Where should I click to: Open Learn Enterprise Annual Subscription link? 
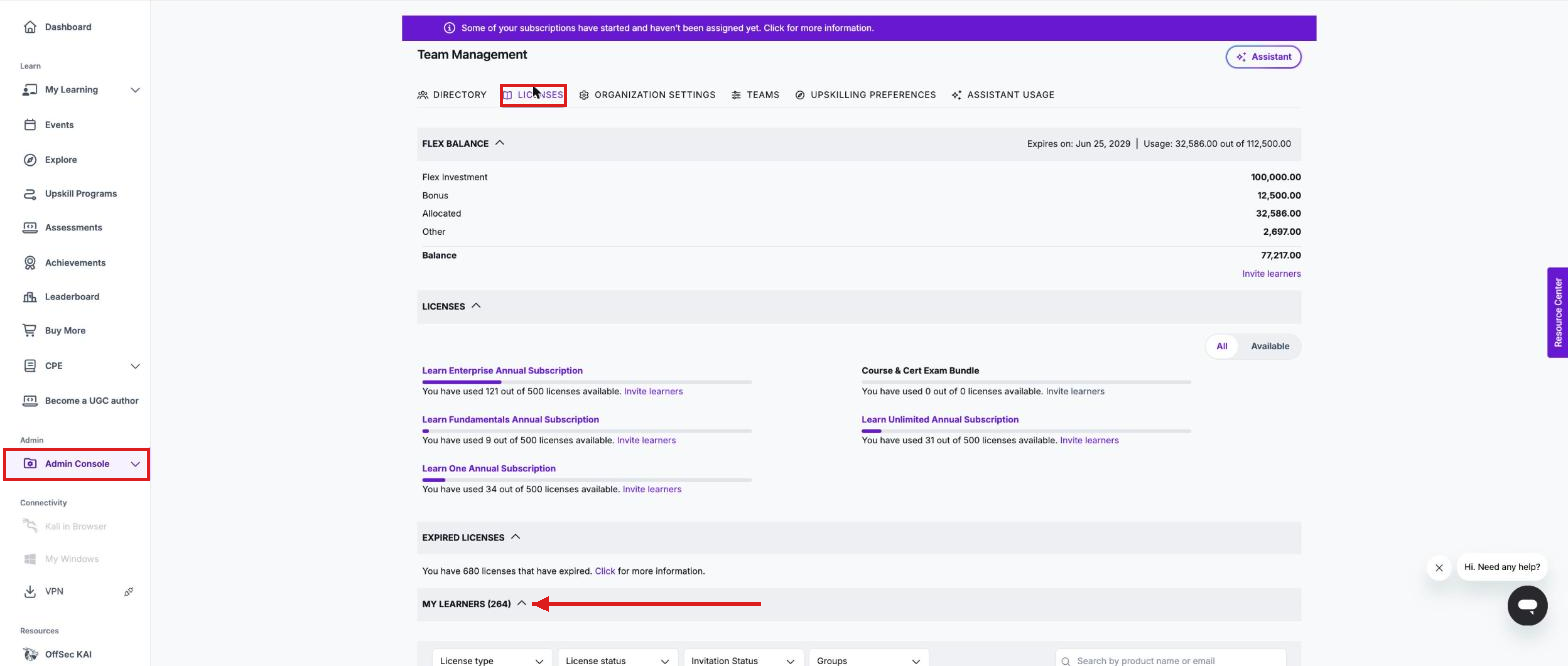click(502, 371)
